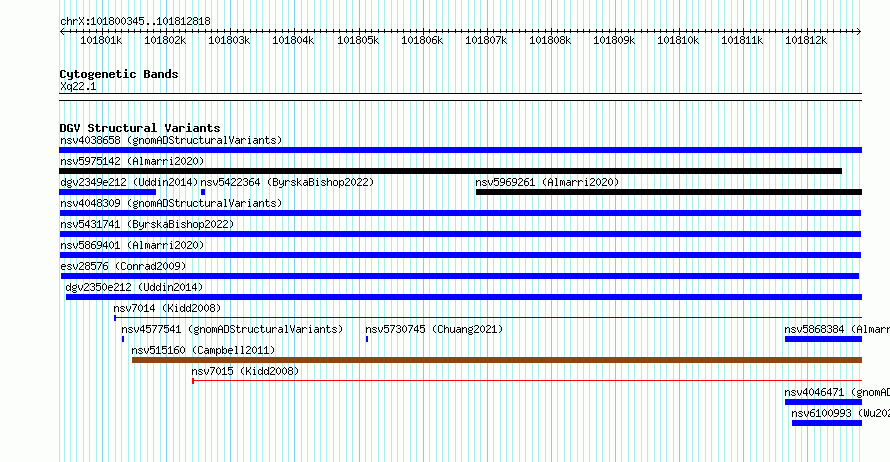Click the dgv2350e212 (Uddin2014) label
This screenshot has height=462, width=890.
pyautogui.click(x=134, y=287)
